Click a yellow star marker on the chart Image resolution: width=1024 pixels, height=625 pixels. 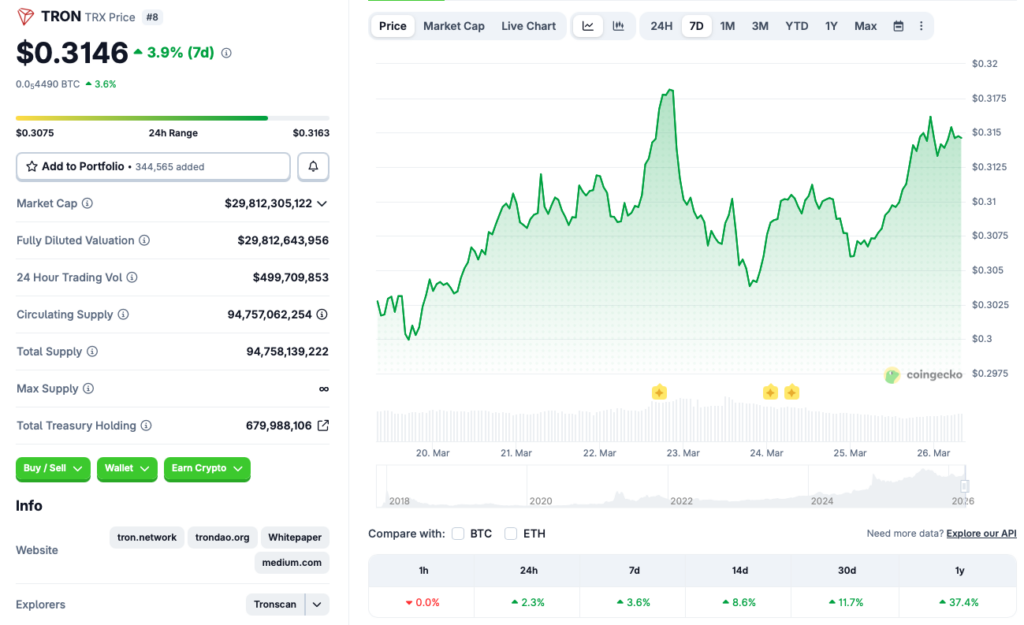659,393
